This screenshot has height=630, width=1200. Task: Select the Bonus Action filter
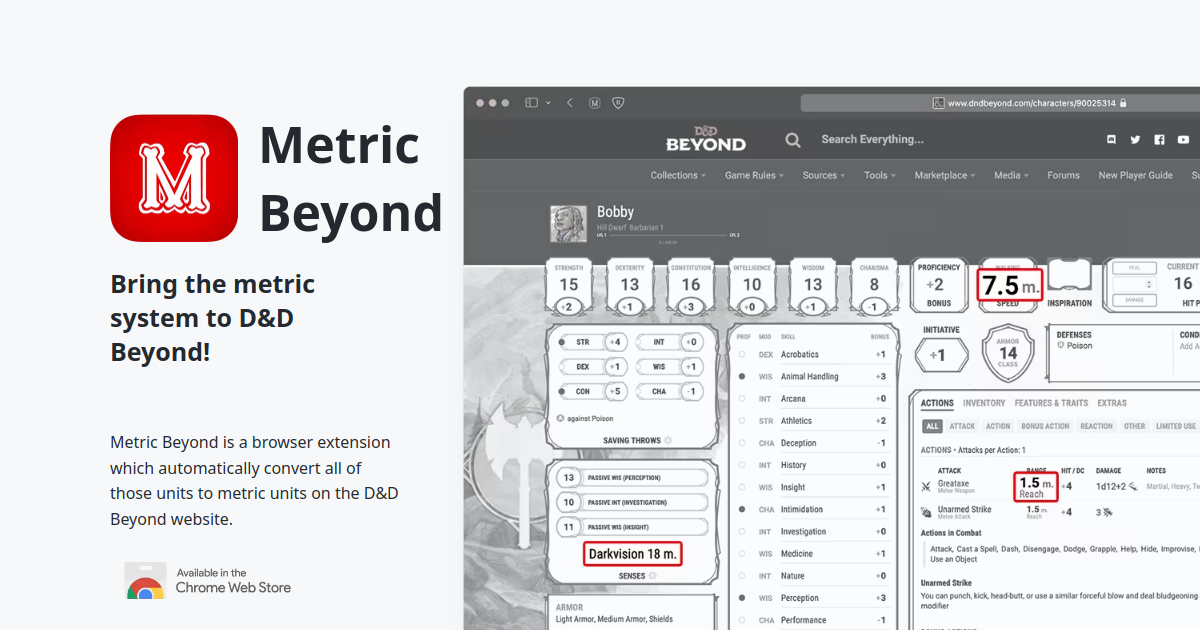click(1045, 426)
